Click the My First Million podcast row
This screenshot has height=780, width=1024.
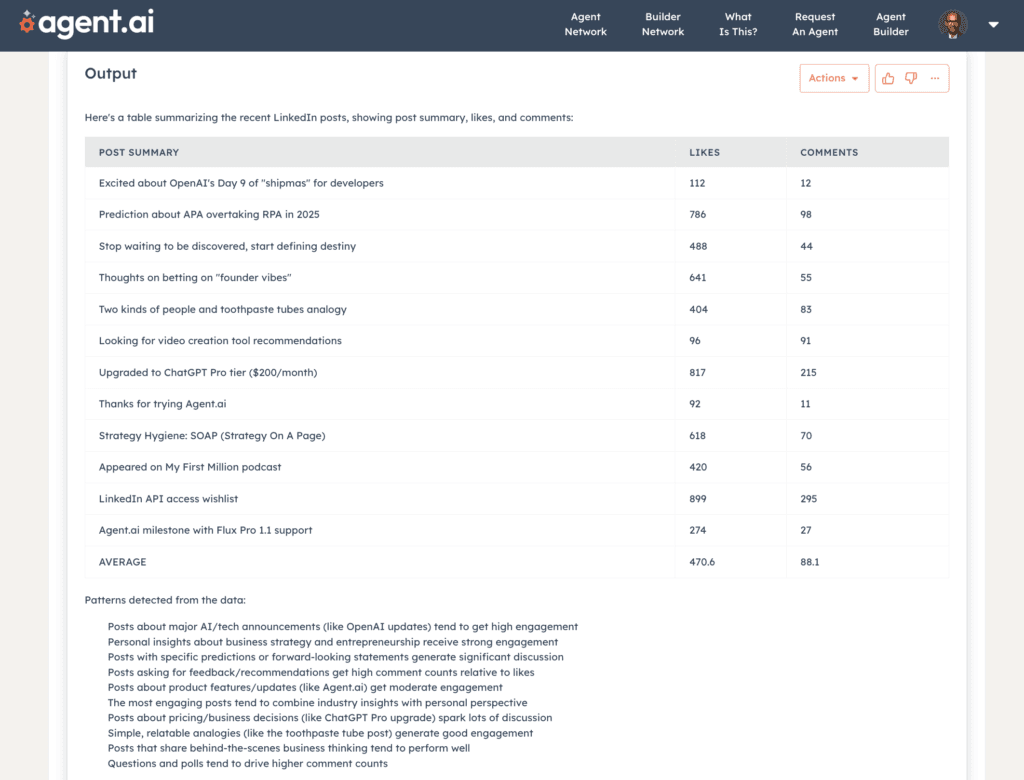517,467
